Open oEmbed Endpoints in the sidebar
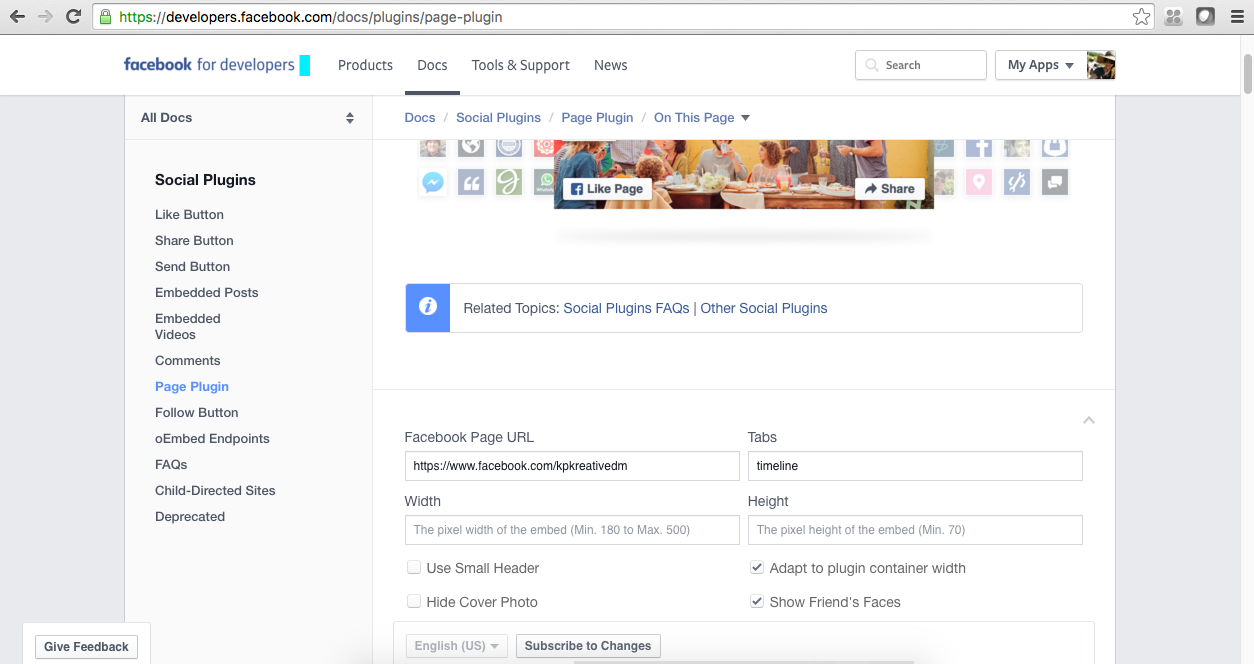Screen dimensions: 1254x664 212,438
